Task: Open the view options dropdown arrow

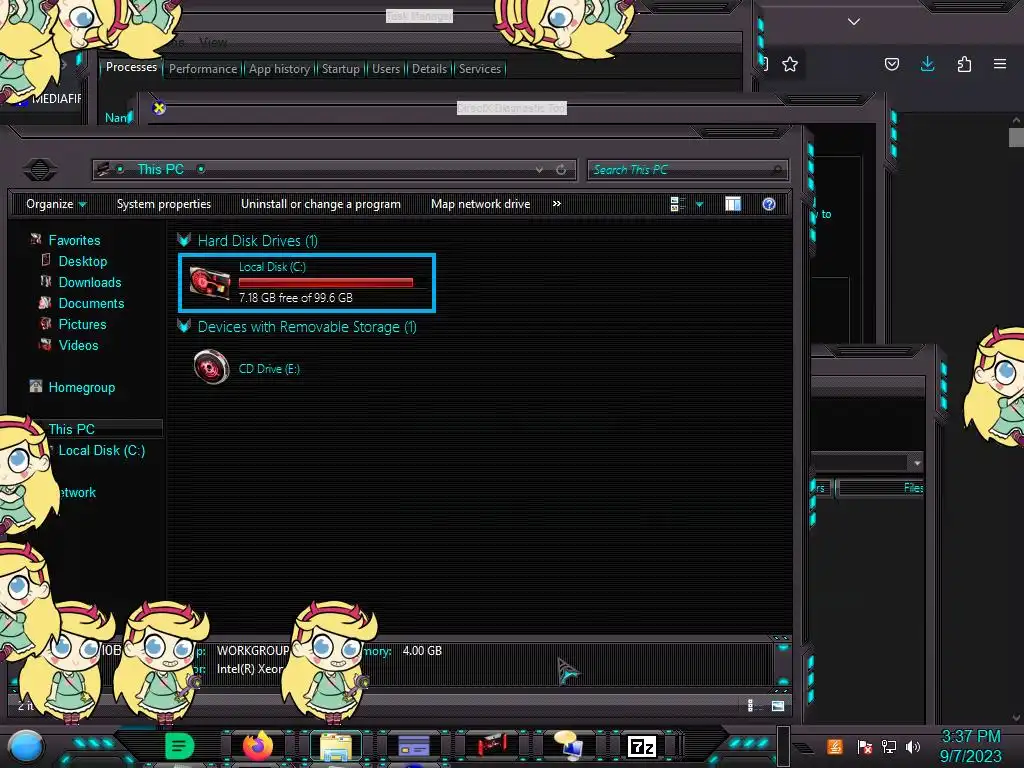Action: coord(699,204)
